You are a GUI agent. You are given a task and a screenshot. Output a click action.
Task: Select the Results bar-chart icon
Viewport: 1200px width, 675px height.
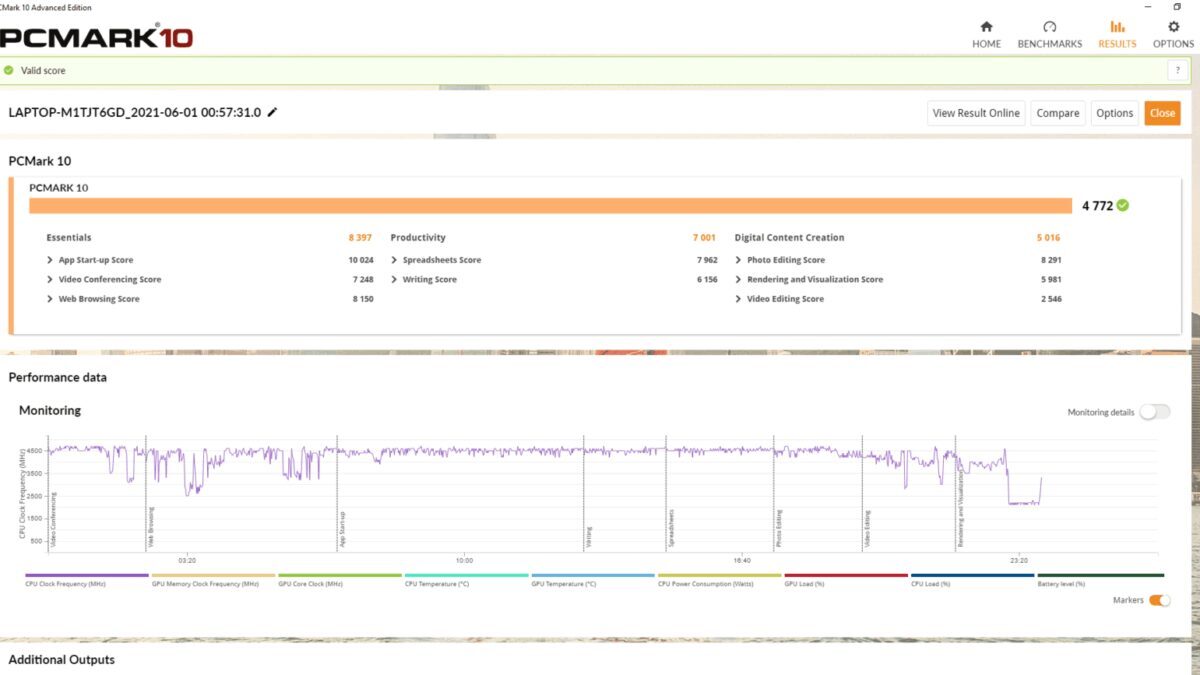1117,27
